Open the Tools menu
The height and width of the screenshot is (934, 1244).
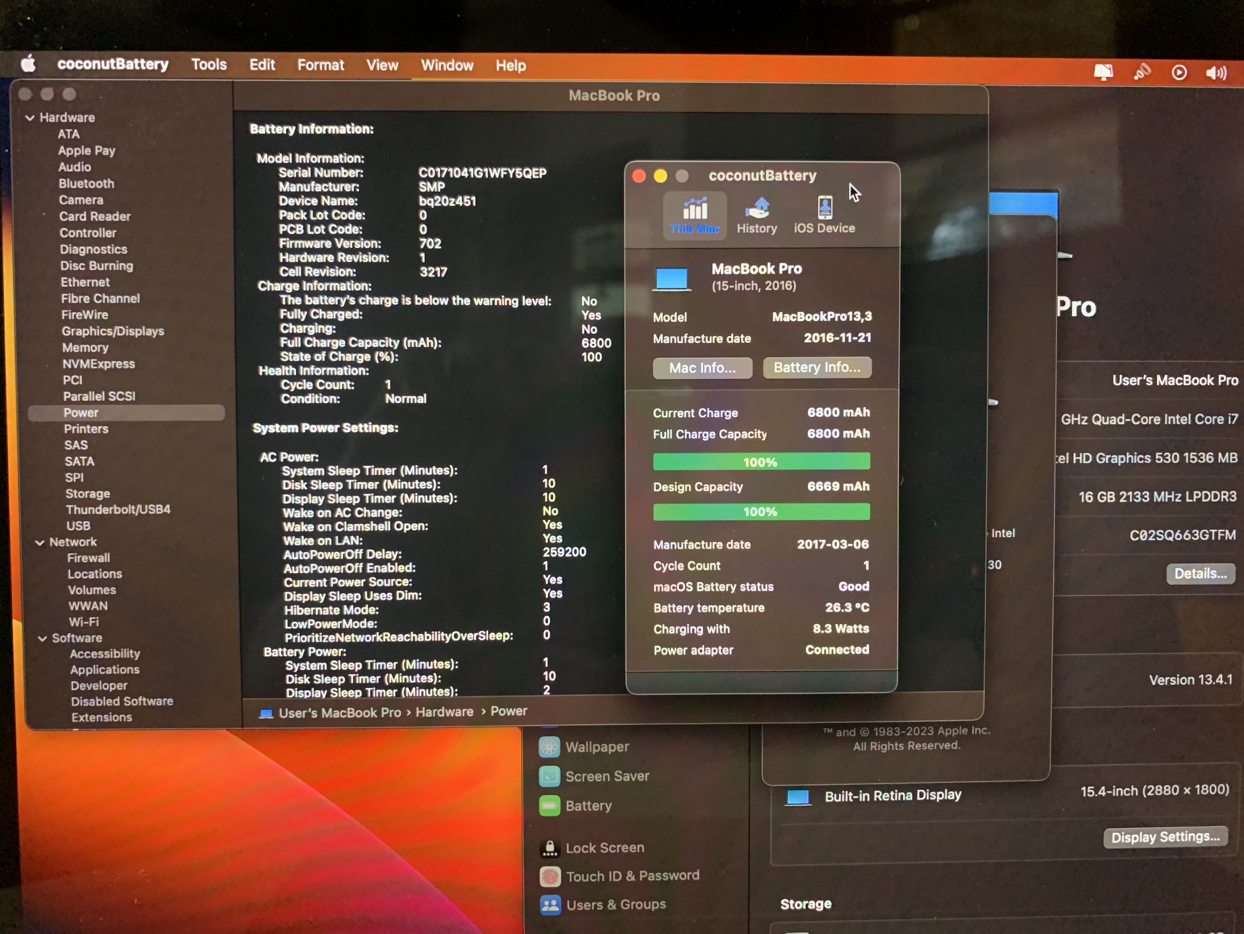click(x=209, y=65)
